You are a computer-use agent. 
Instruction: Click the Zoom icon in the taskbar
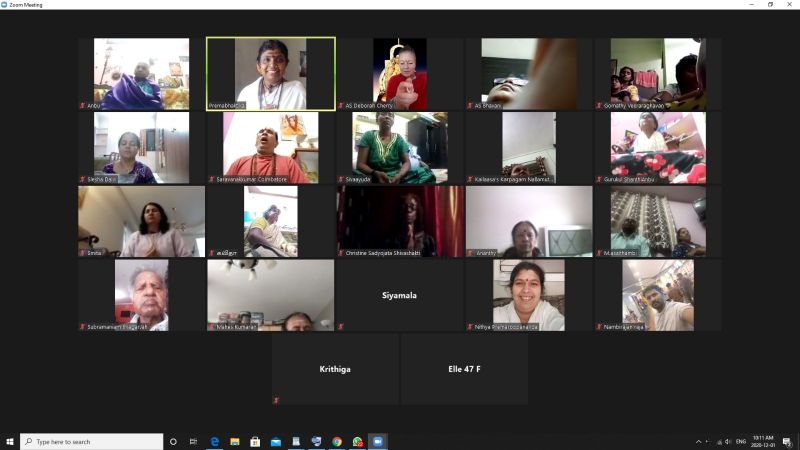[378, 441]
